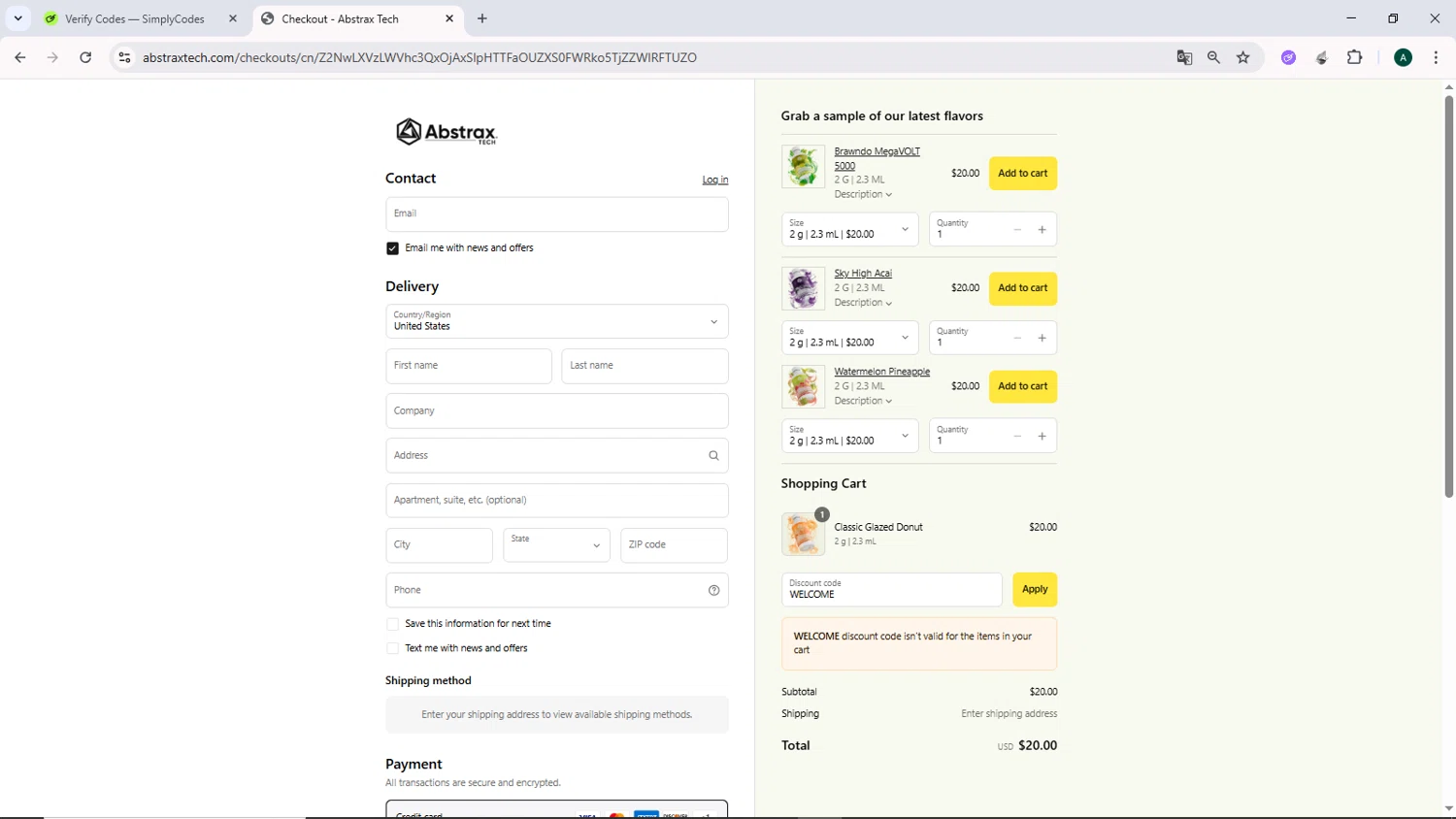Open the Sky High Acai product link
The image size is (1456, 819).
tap(863, 274)
